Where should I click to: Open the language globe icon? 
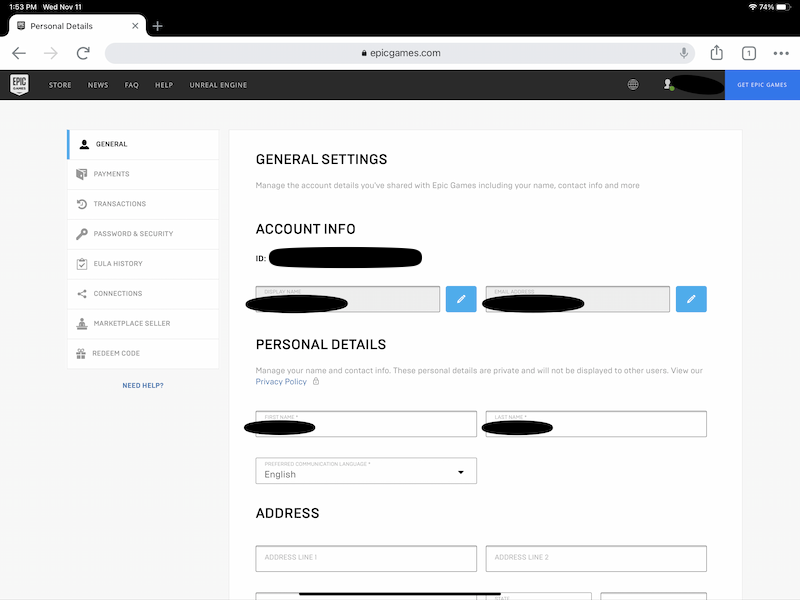(633, 85)
